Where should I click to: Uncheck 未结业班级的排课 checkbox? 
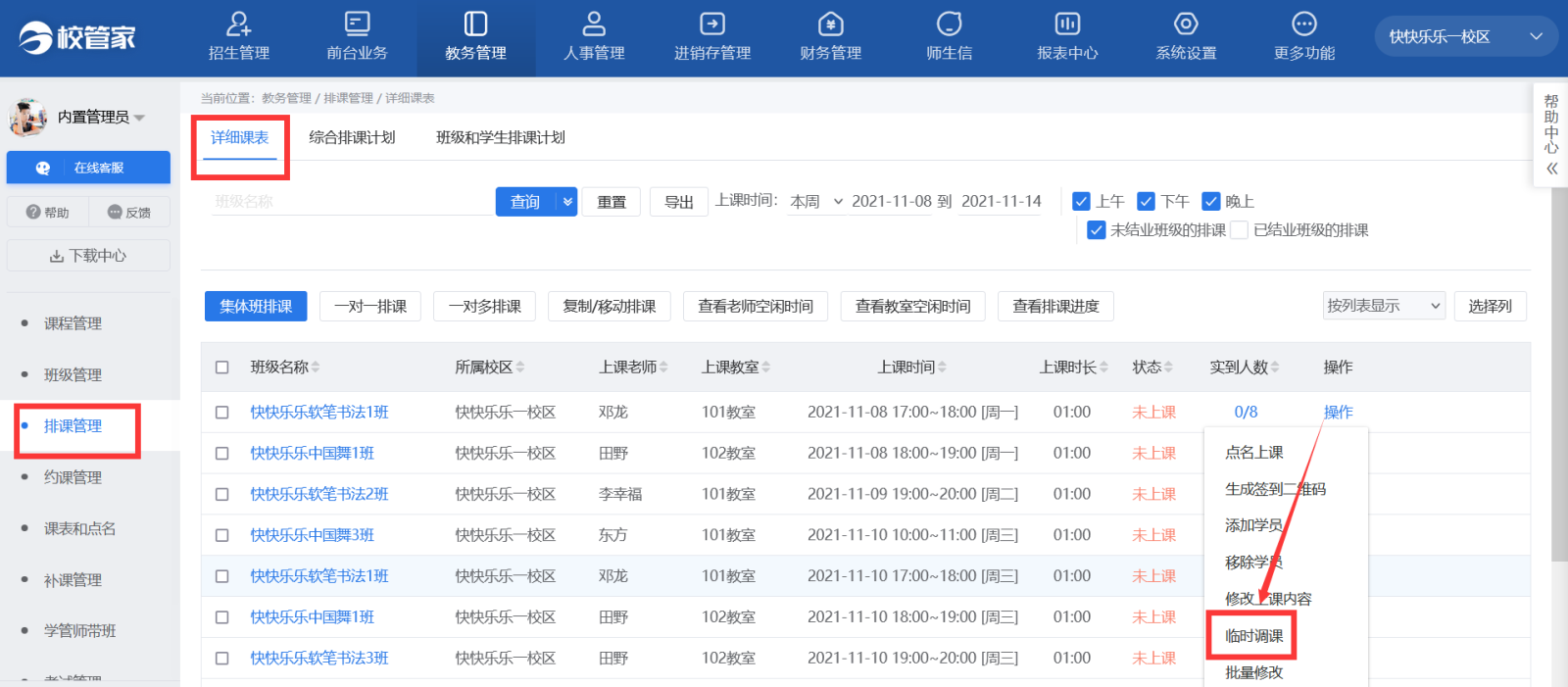1098,230
